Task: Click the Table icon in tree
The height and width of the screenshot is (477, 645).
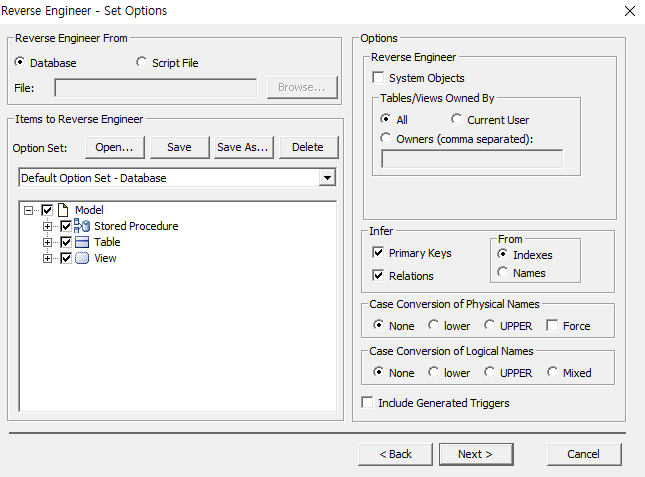Action: [82, 242]
